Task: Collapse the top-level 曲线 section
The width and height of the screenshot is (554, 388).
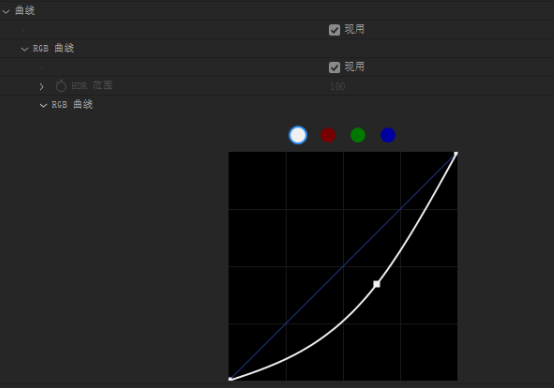Action: coord(6,11)
